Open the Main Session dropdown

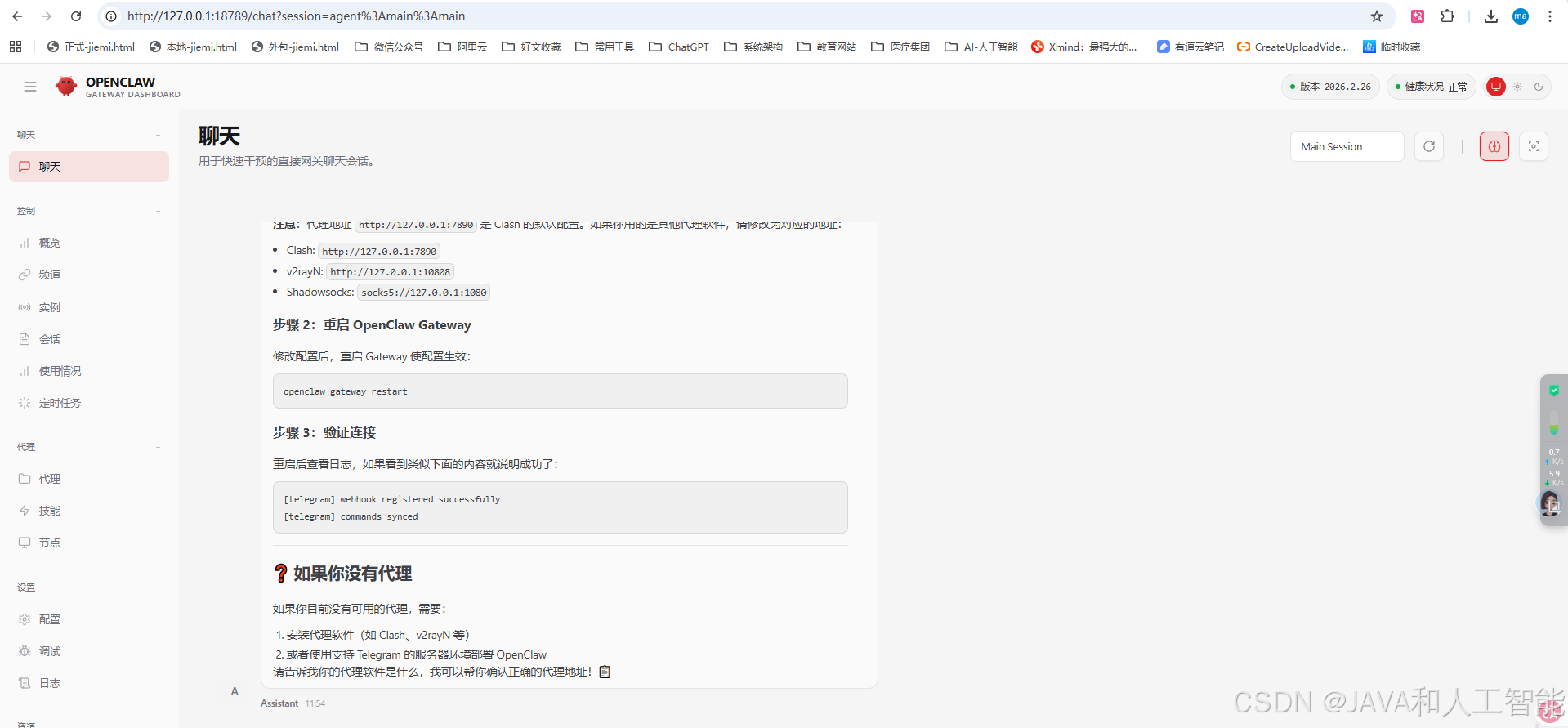1347,146
